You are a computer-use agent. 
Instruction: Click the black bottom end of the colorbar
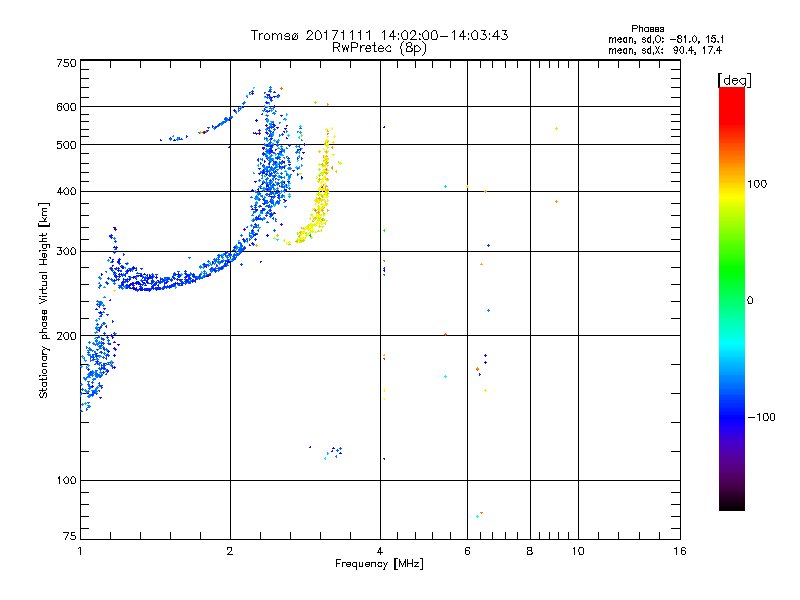pos(732,503)
